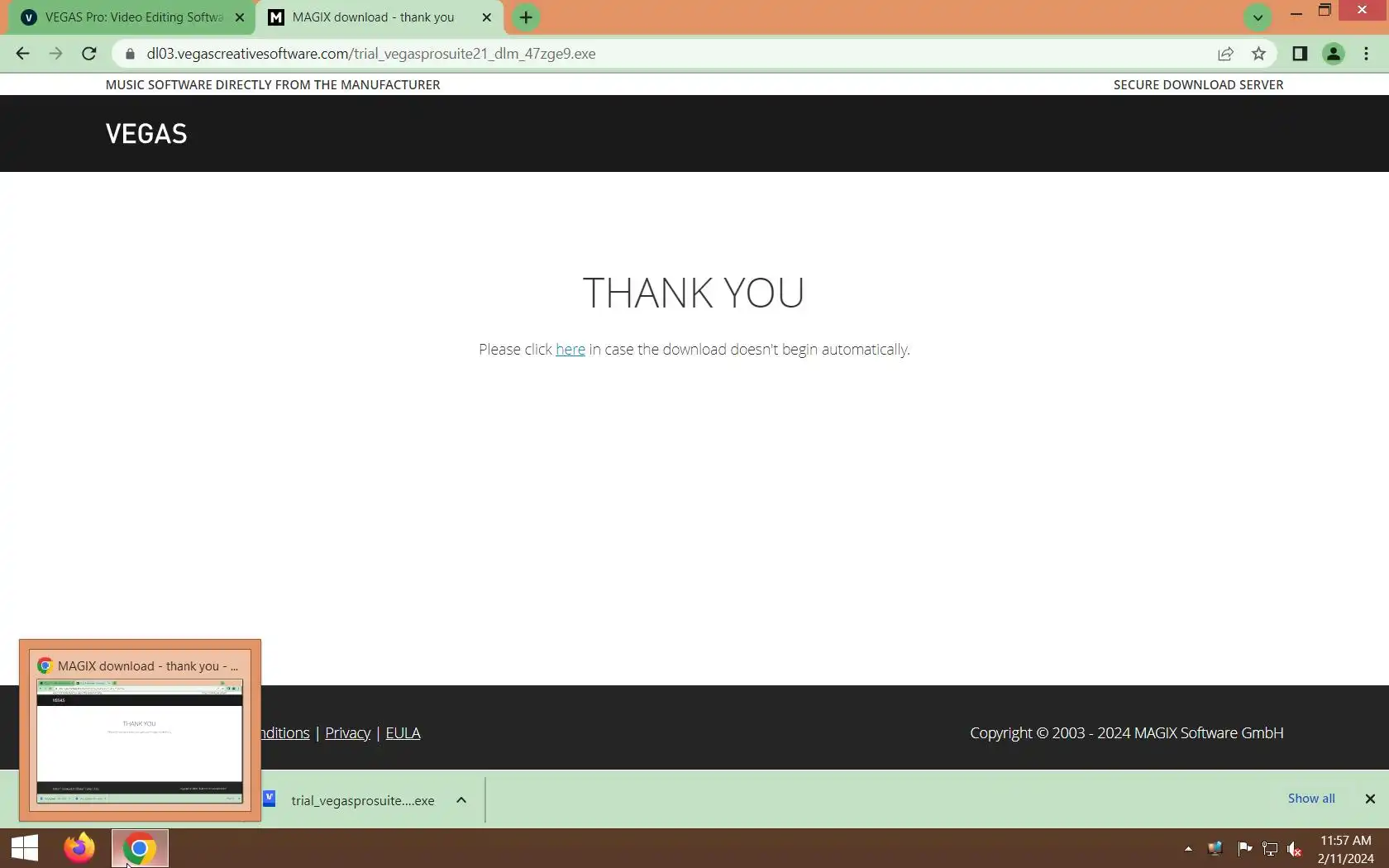Viewport: 1389px width, 868px height.
Task: Close the VEGAS Pro tab
Action: pyautogui.click(x=240, y=17)
